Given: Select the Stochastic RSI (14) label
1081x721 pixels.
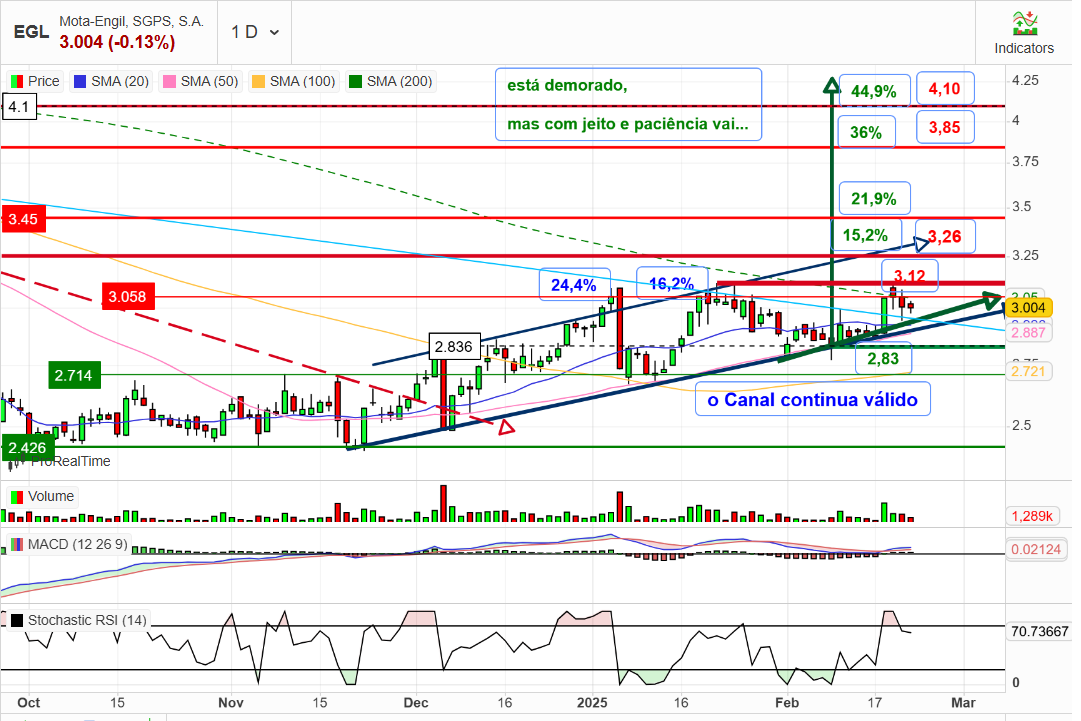Looking at the screenshot, I should point(87,620).
